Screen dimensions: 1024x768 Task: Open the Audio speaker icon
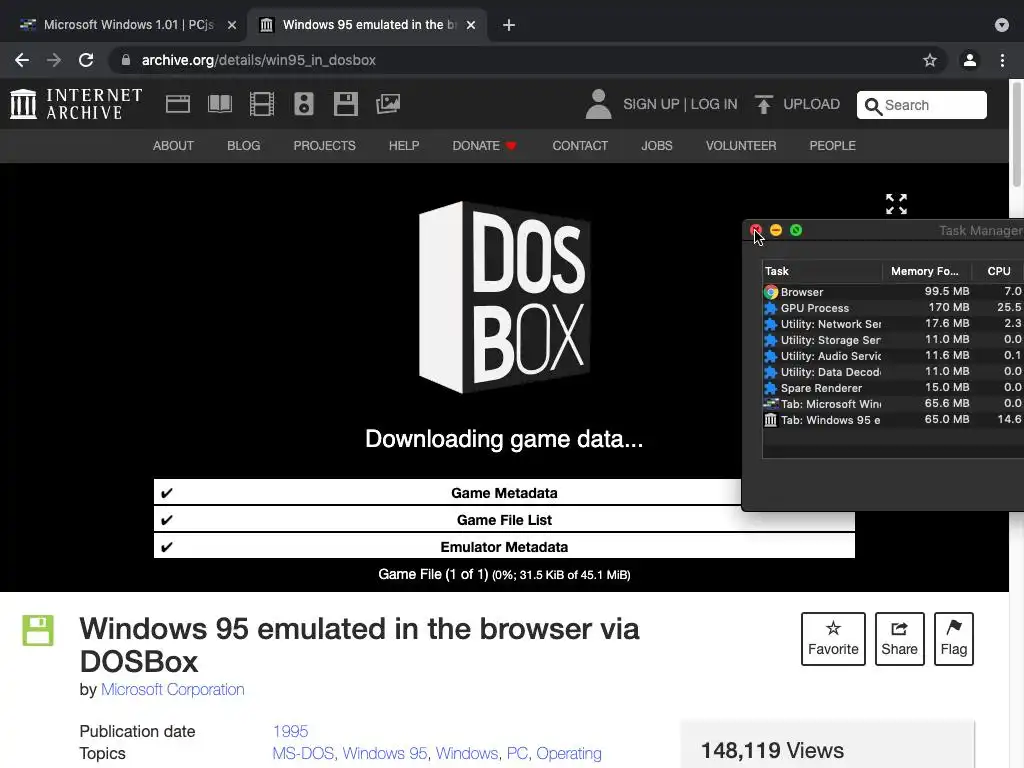[x=304, y=104]
